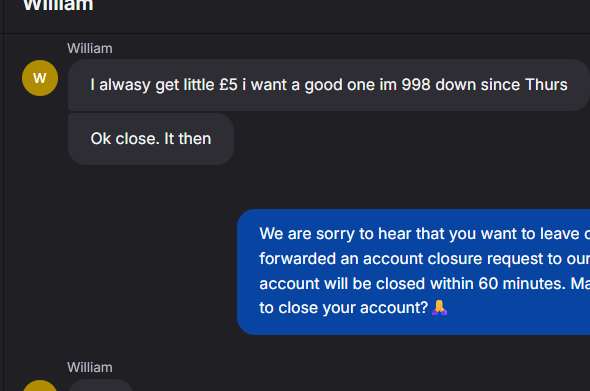The height and width of the screenshot is (391, 590).
Task: Click the 'to close your account?' line
Action: [344, 308]
